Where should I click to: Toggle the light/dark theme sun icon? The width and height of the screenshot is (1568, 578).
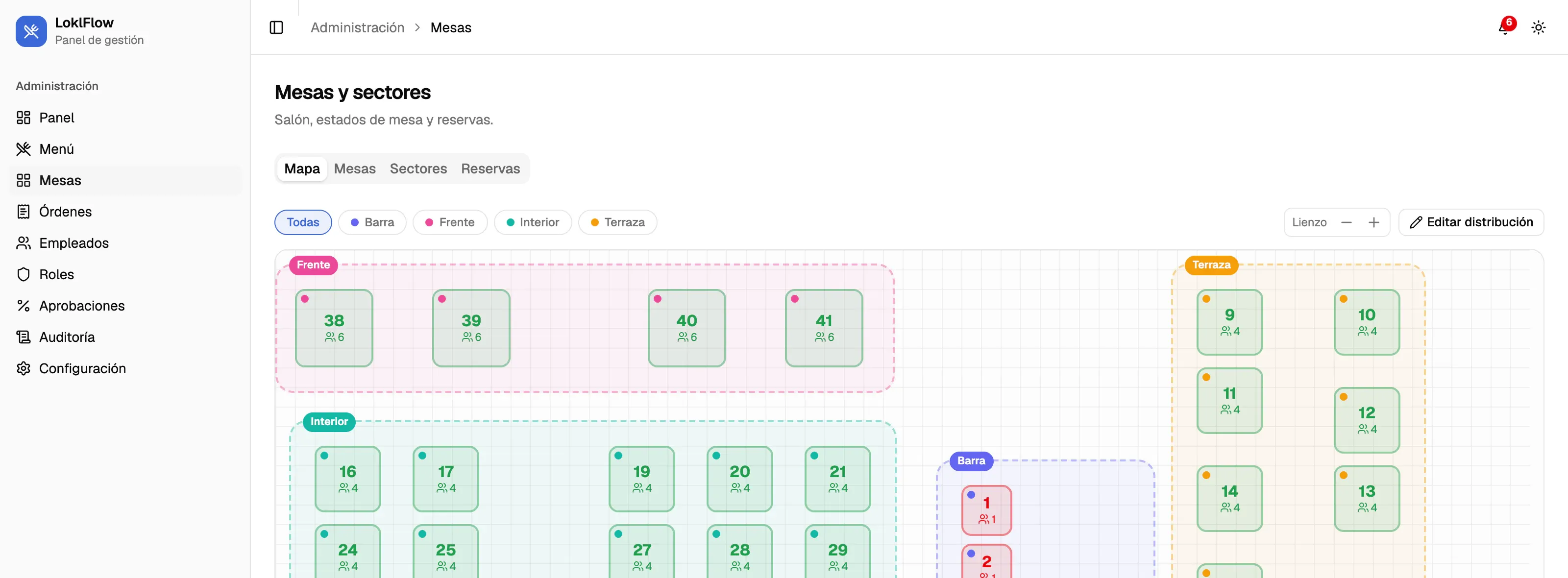(x=1538, y=27)
